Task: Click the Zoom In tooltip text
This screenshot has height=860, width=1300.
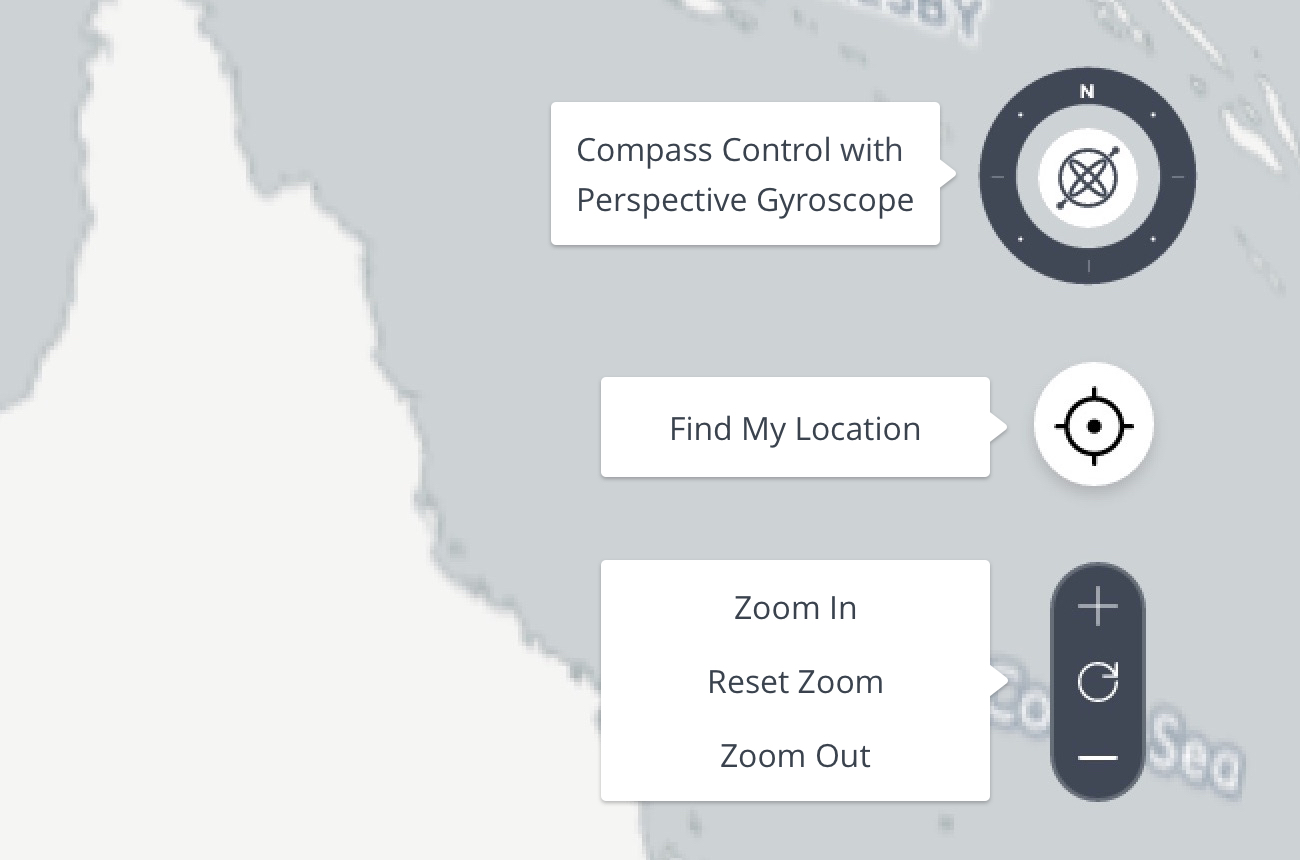Action: 795,607
